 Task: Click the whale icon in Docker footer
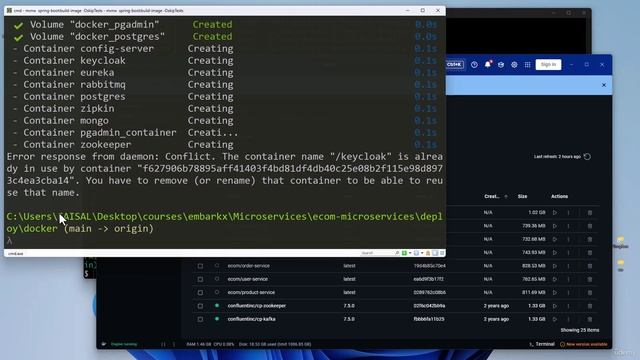pyautogui.click(x=104, y=344)
